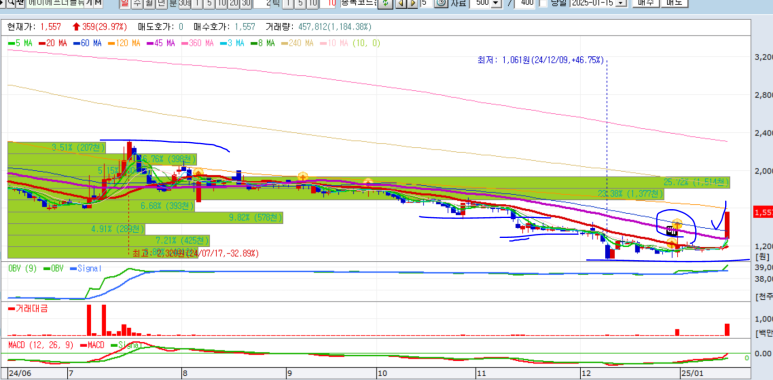
Task: Click the round clock icon before 자료
Action: click(442, 3)
